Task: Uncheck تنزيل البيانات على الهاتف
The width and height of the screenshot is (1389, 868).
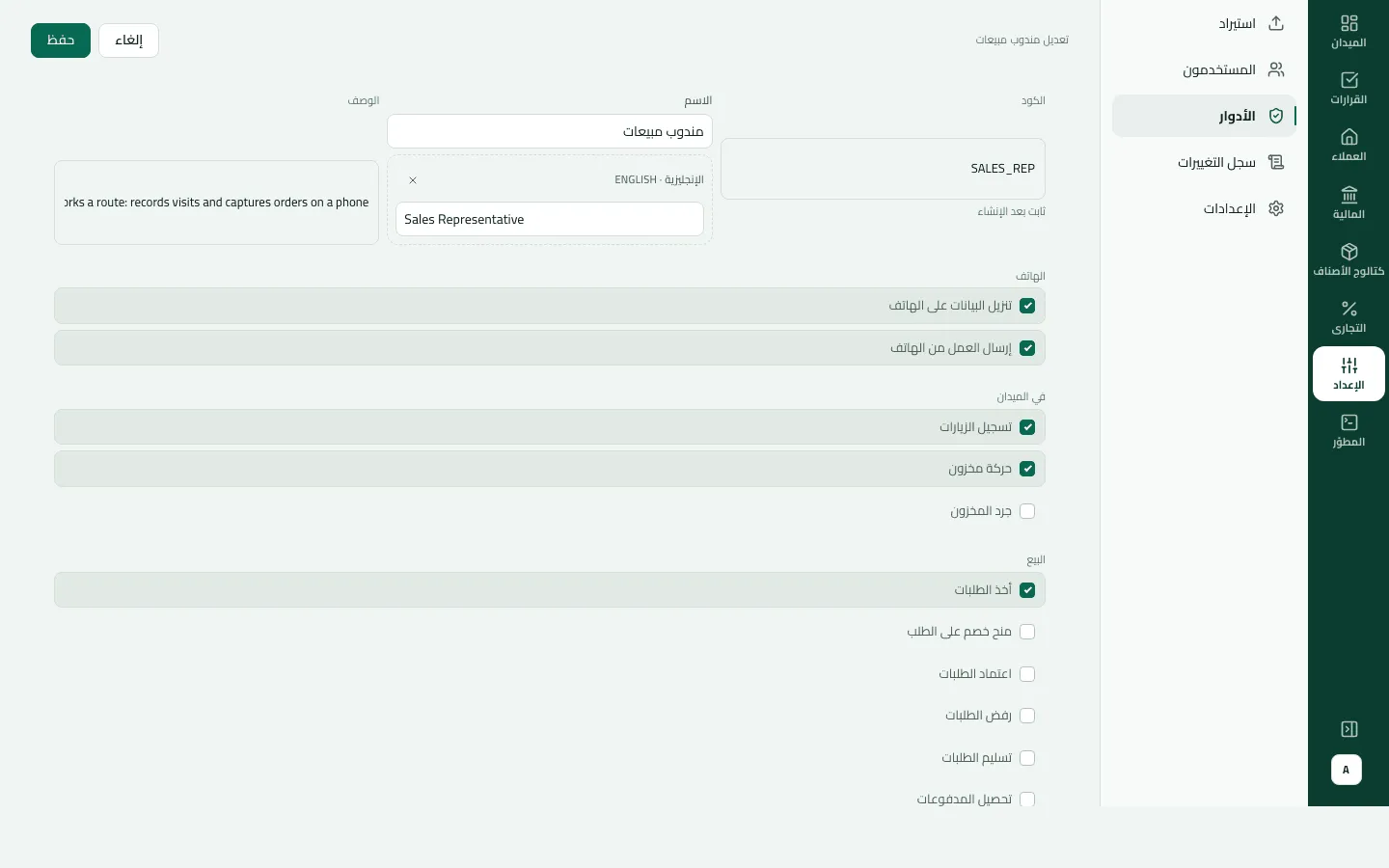Action: coord(1027,306)
